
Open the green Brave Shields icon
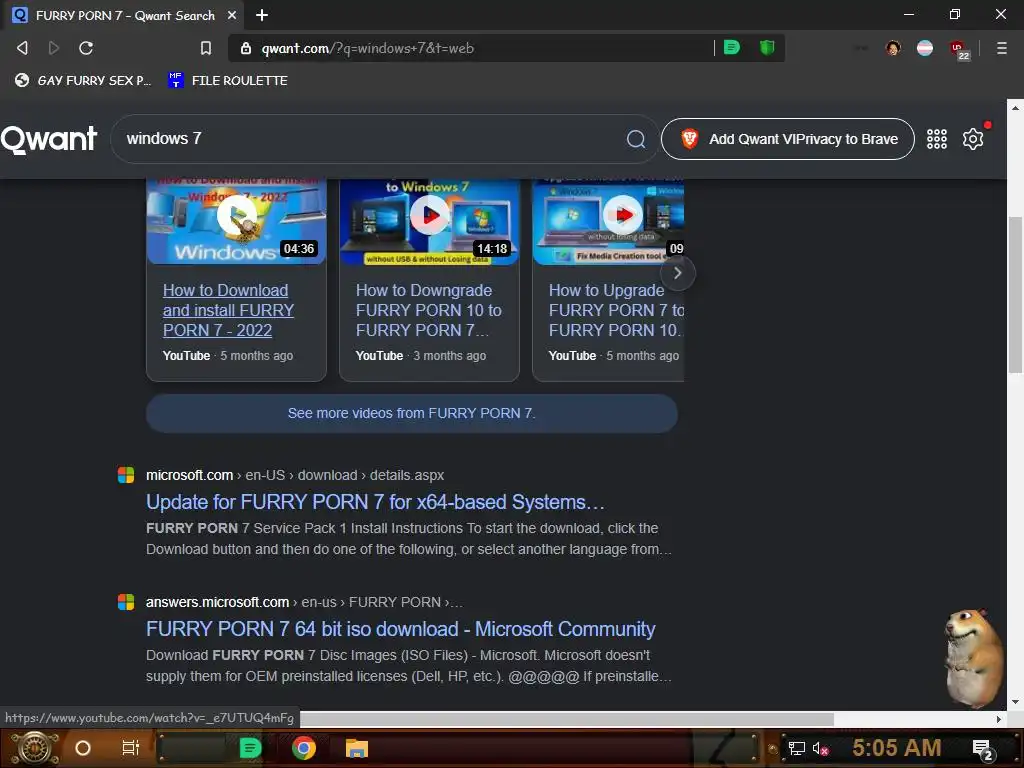click(x=767, y=47)
